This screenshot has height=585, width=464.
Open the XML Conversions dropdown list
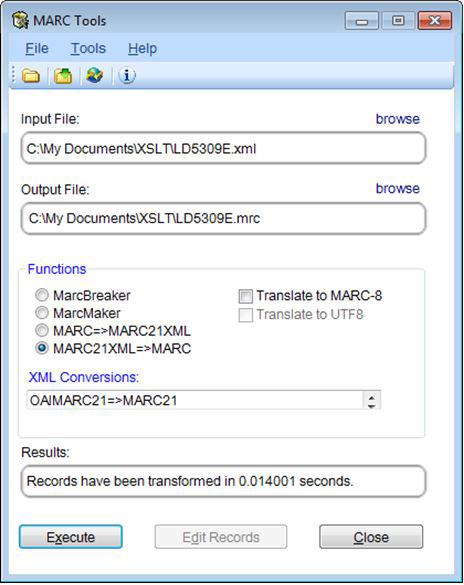coord(204,400)
